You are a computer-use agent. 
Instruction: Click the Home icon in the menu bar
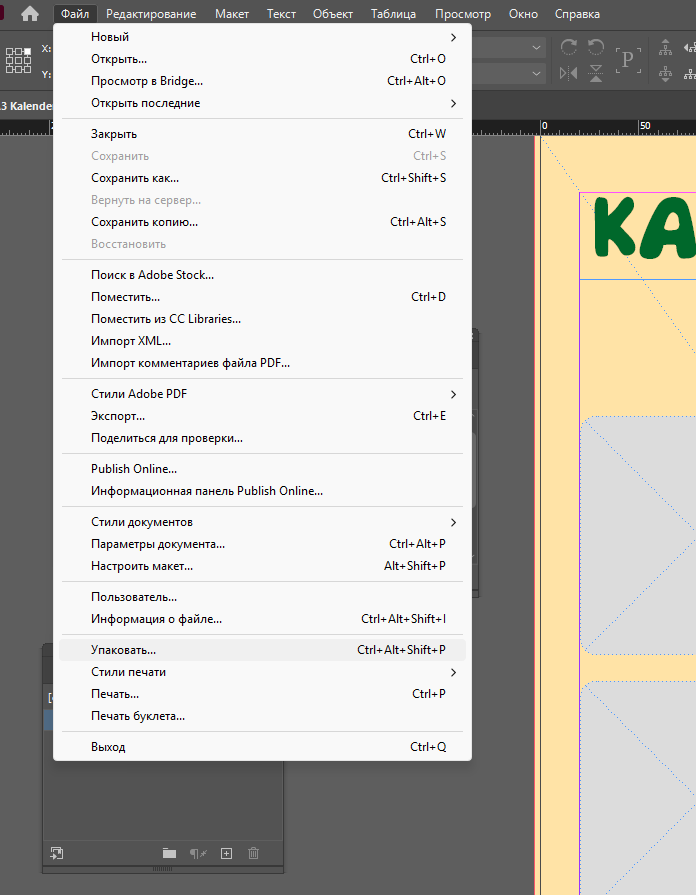(30, 14)
